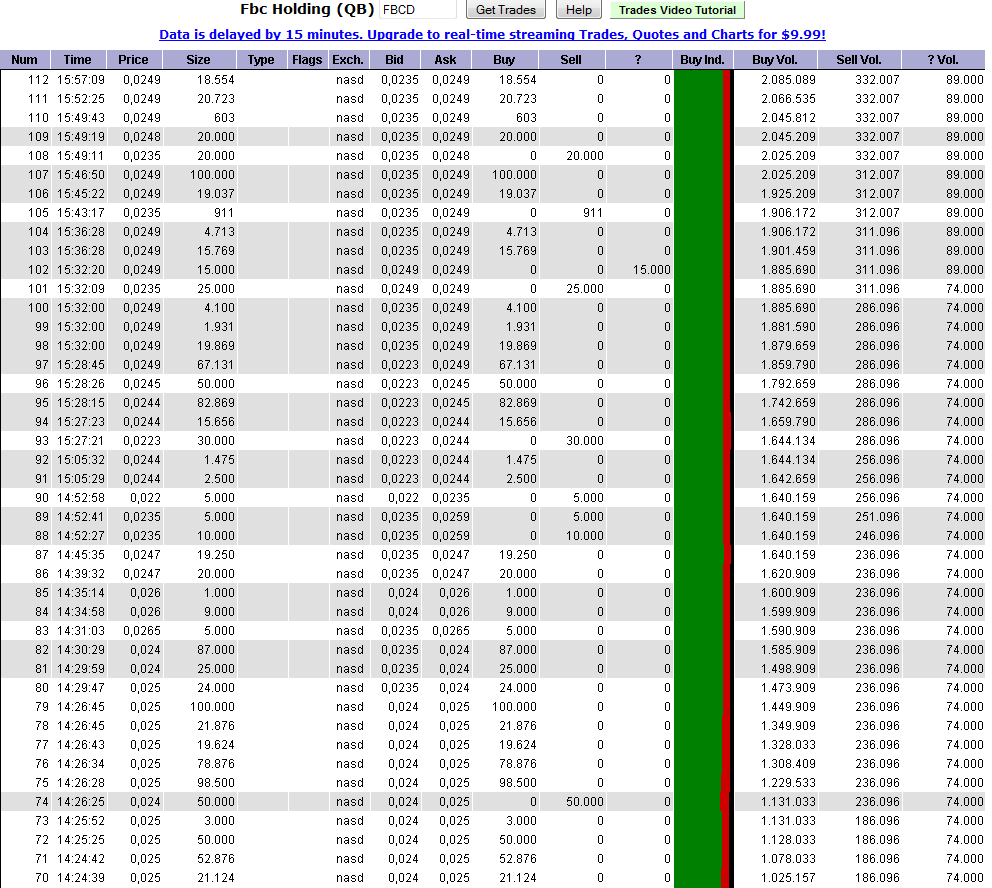Click size 67.131 in row 97
992x888 pixels.
[x=216, y=364]
